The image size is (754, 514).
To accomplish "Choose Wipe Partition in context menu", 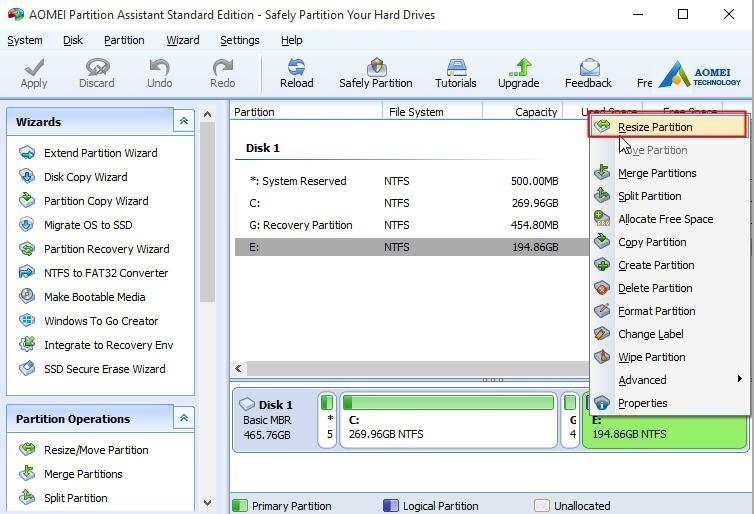I will pos(668,357).
